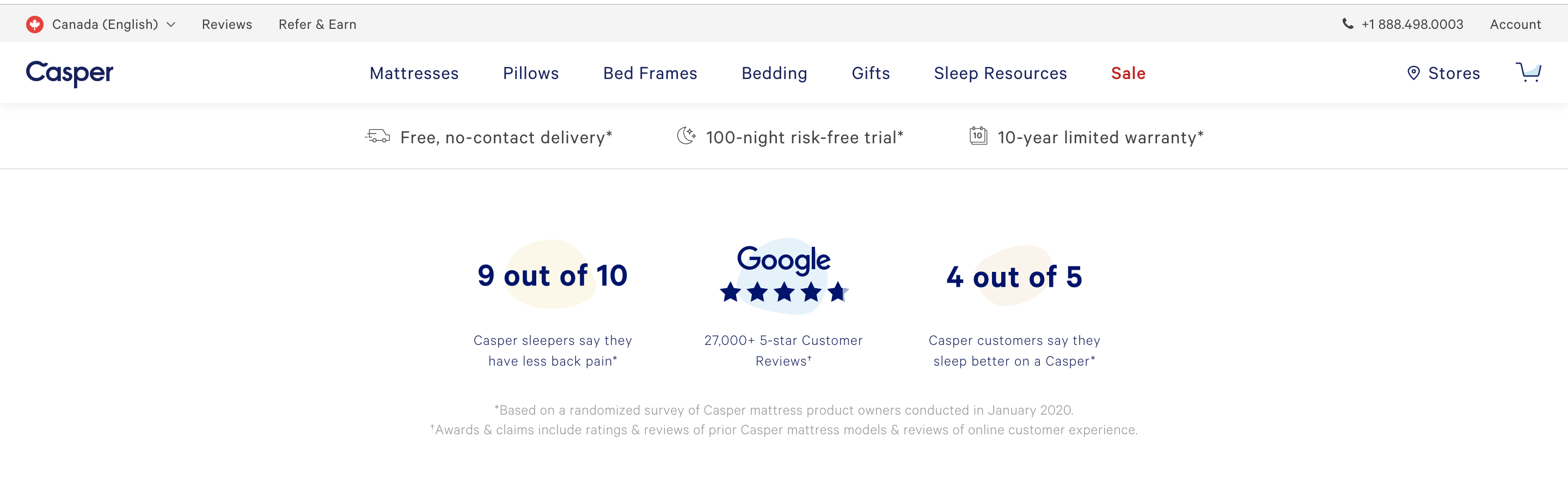
Task: Click the Google logo
Action: click(x=783, y=258)
